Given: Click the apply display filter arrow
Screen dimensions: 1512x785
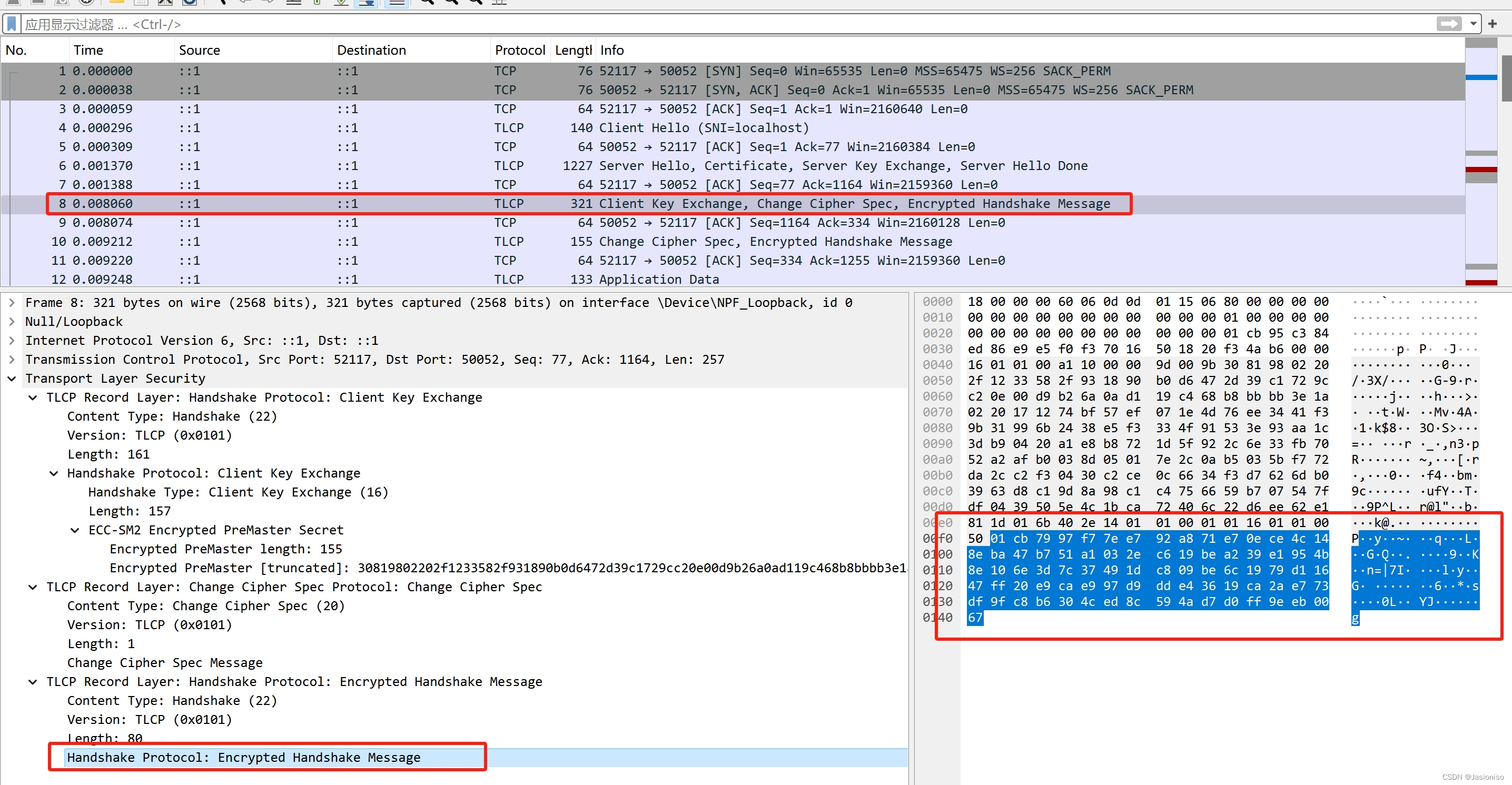Looking at the screenshot, I should 1449,24.
